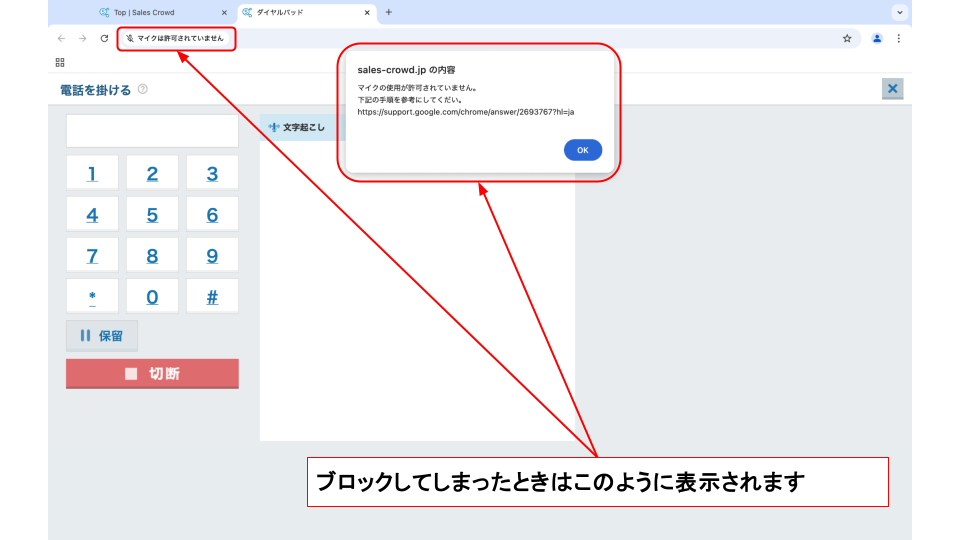Image resolution: width=960 pixels, height=540 pixels.
Task: Click the phone number input field
Action: [152, 131]
